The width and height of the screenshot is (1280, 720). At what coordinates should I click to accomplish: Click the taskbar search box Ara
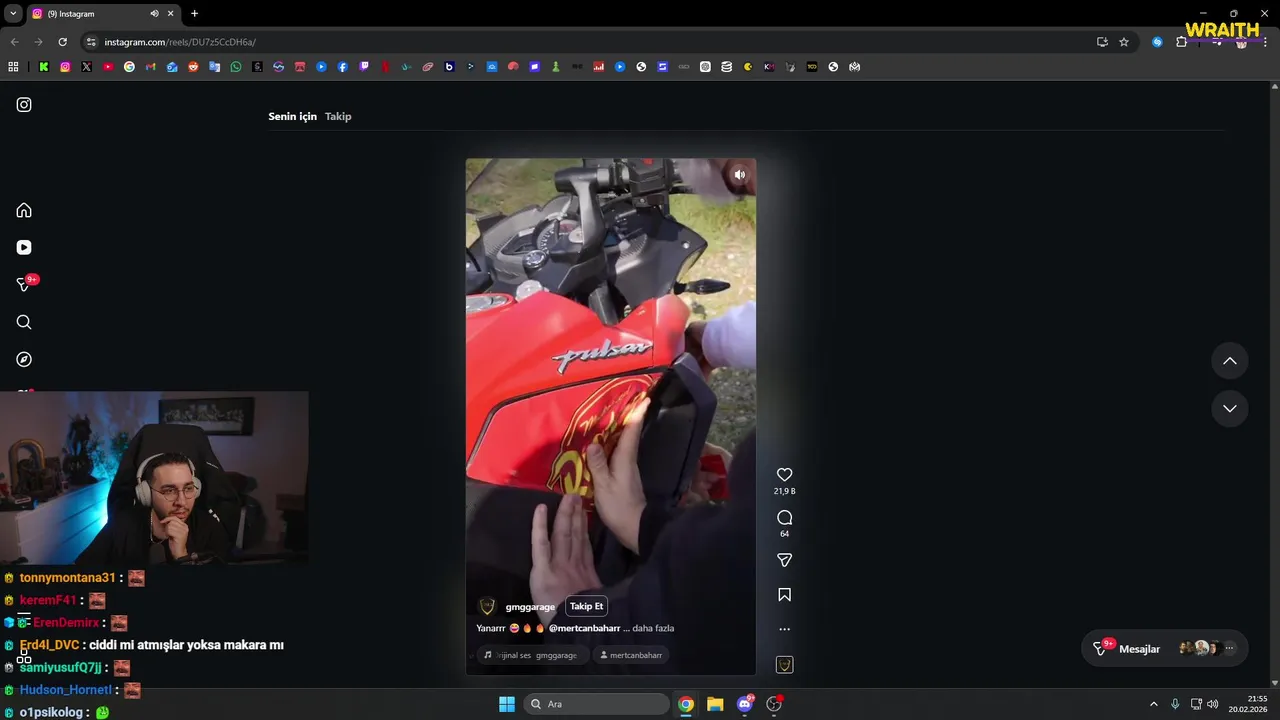click(x=598, y=704)
